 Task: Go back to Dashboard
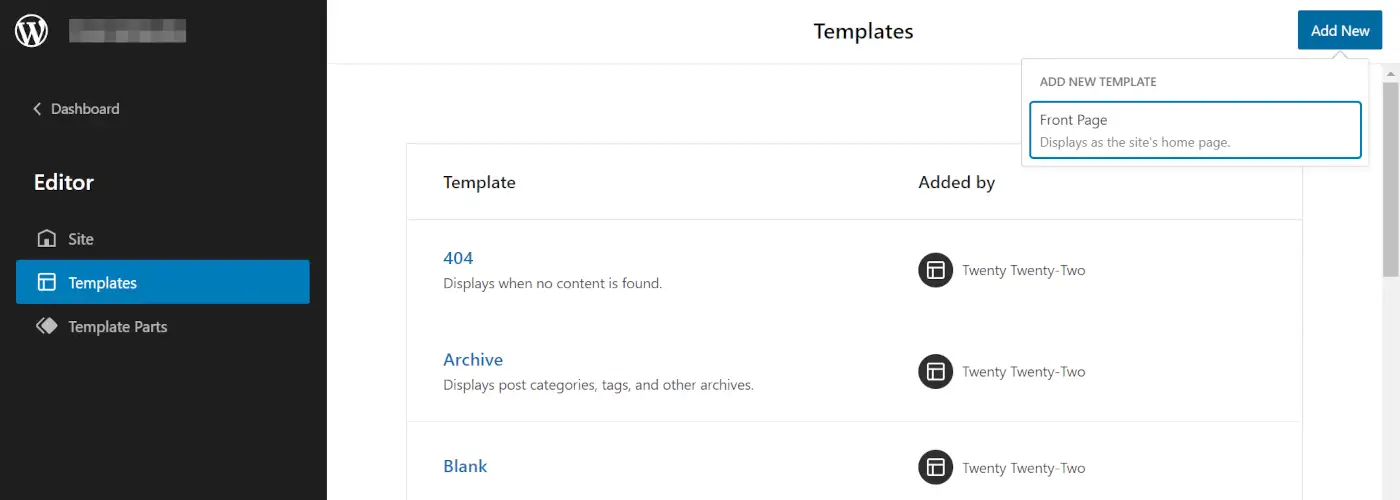pos(76,109)
